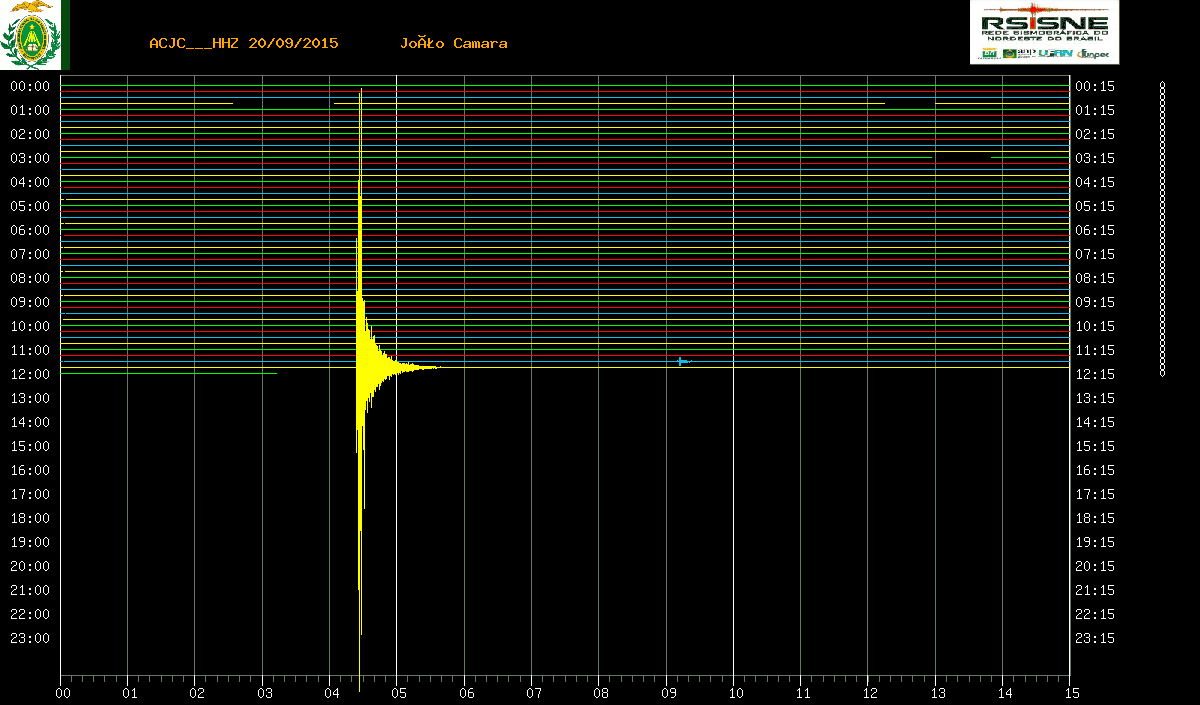Click the dotted vertical bar at far right

click(1162, 229)
